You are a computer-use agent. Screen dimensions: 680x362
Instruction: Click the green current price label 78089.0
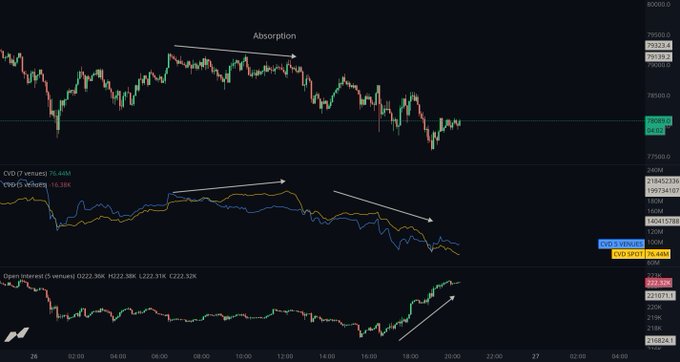point(658,121)
